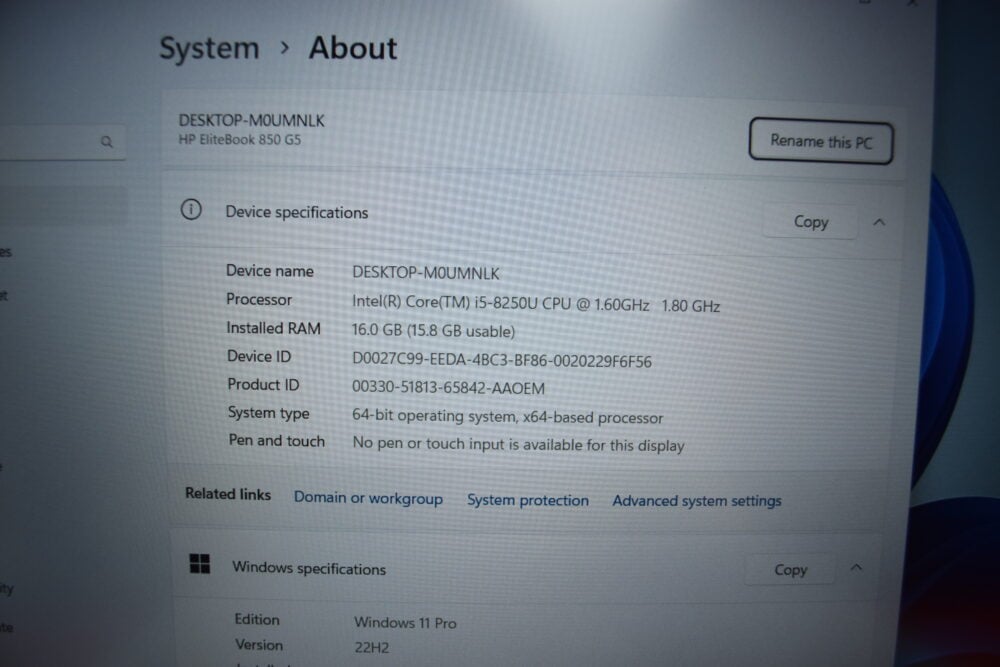The image size is (1000, 667).
Task: Click the Related links label
Action: 228,494
